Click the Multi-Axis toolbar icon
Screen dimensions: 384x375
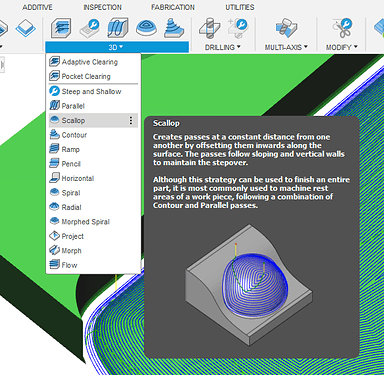click(286, 28)
